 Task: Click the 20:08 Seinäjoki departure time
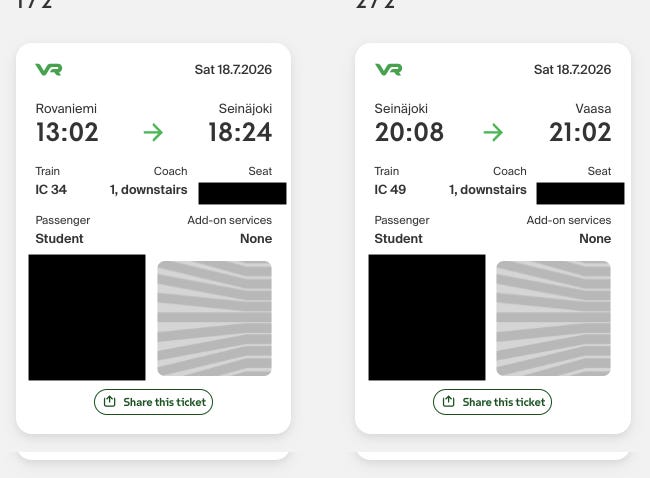409,132
